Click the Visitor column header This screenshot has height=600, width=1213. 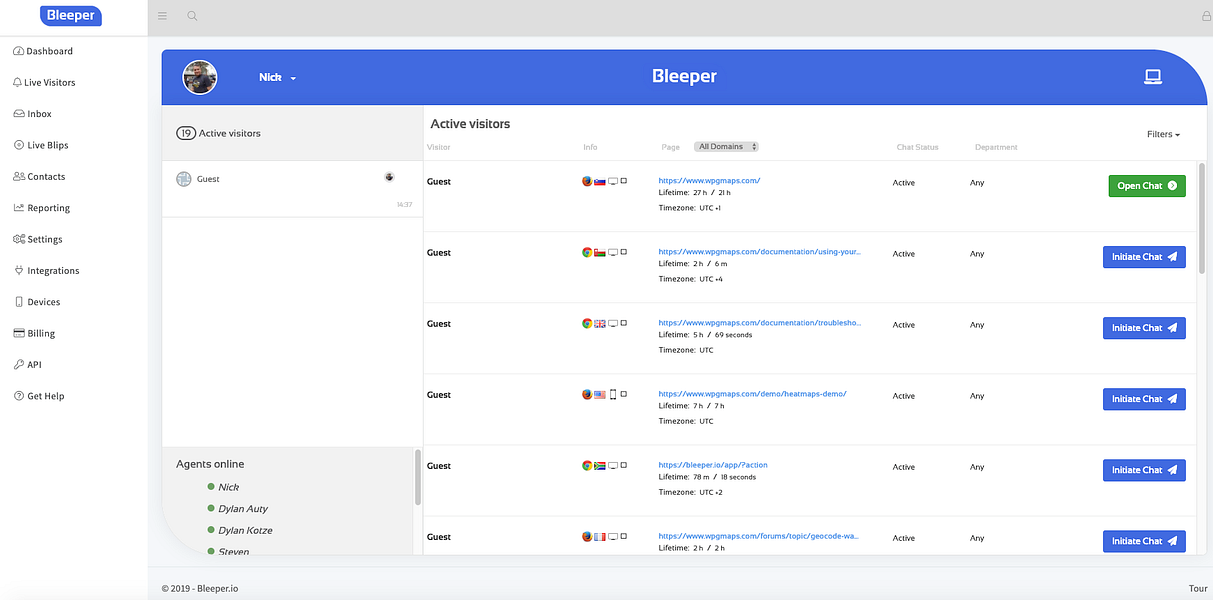click(439, 147)
